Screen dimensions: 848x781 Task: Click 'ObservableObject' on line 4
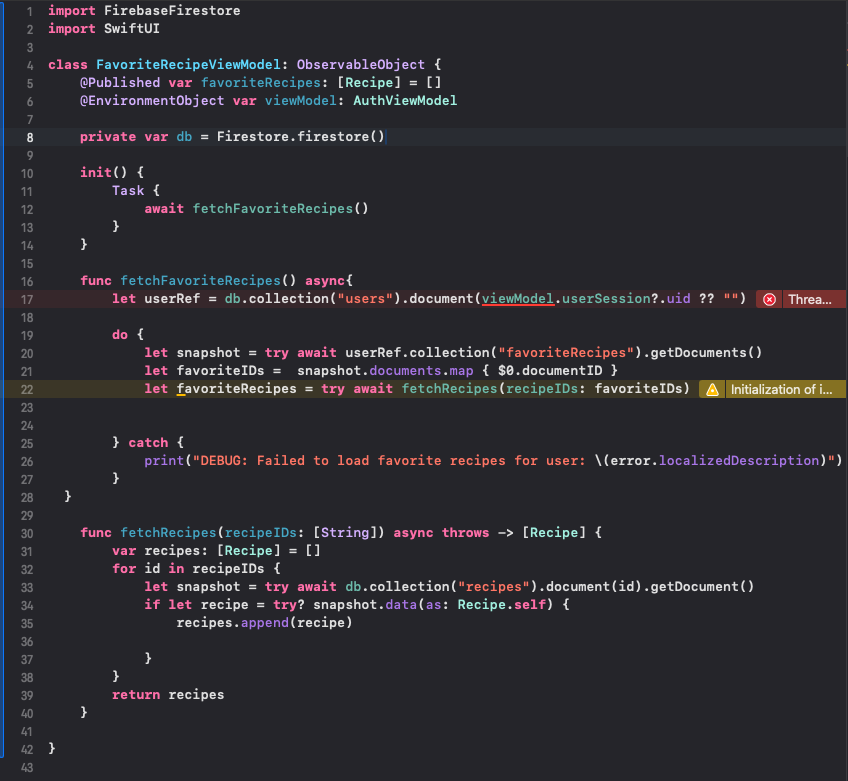(361, 64)
